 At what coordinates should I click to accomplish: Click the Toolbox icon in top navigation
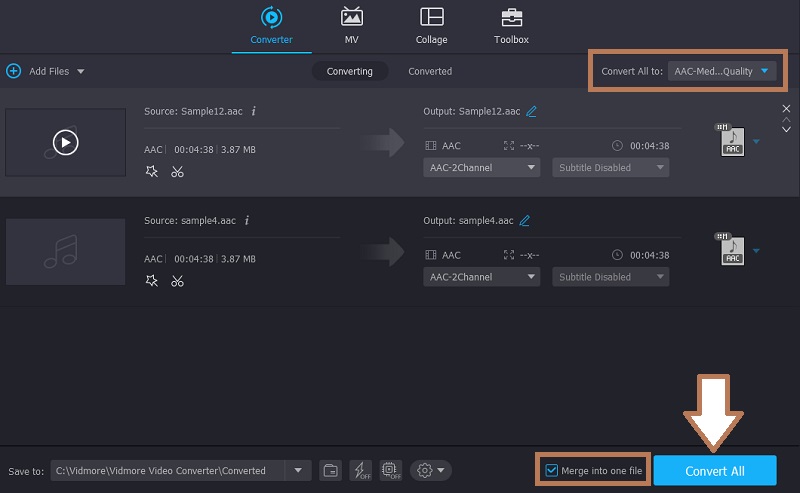[x=512, y=26]
